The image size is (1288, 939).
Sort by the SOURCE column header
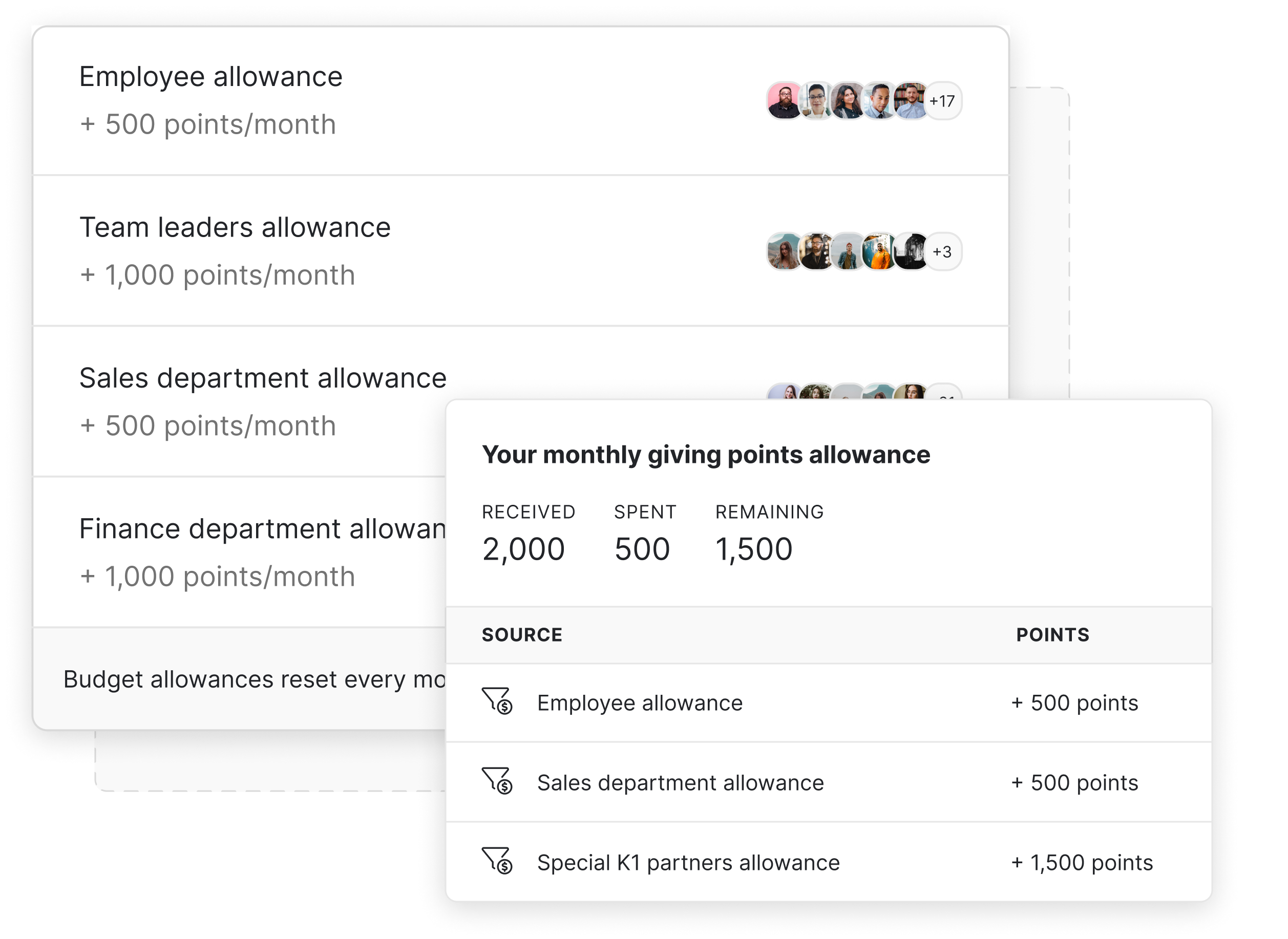(x=522, y=634)
